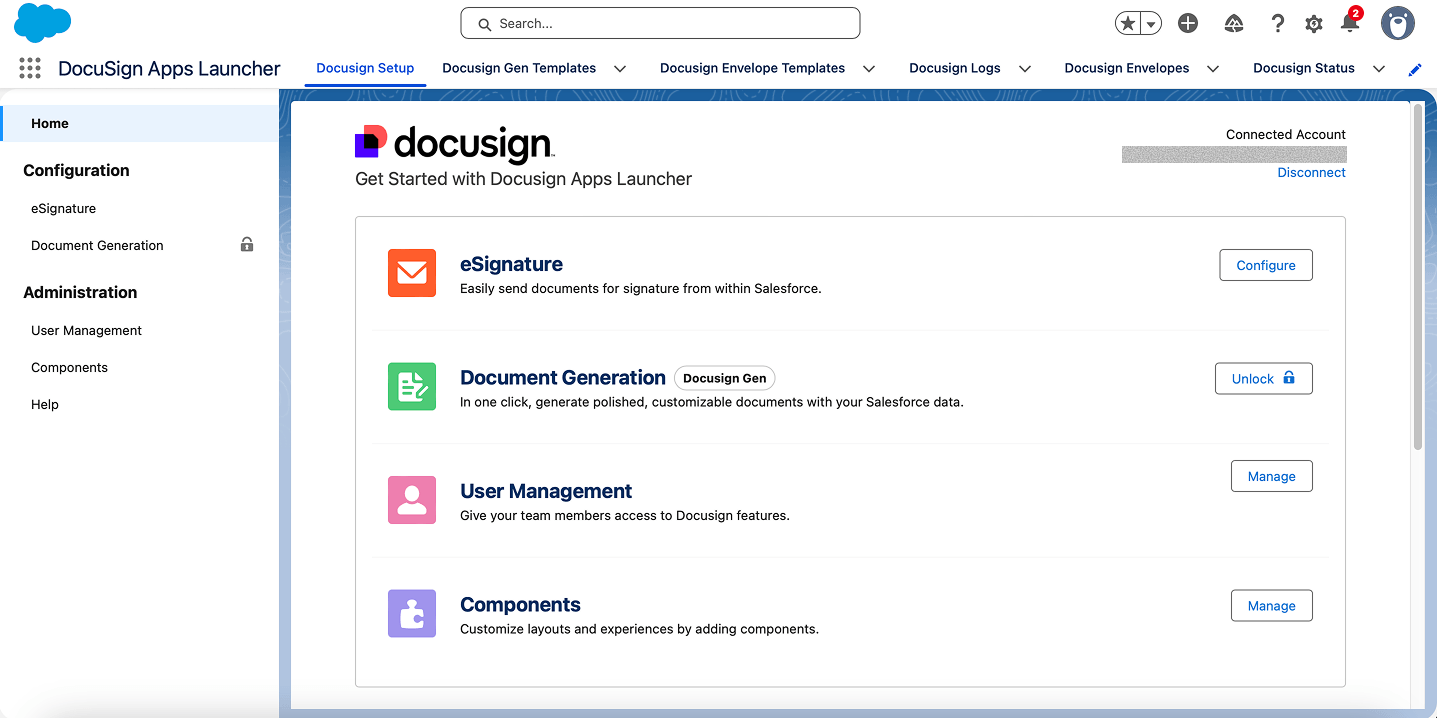Click the Document Generation sidebar lock icon
This screenshot has width=1437, height=718.
pos(247,244)
